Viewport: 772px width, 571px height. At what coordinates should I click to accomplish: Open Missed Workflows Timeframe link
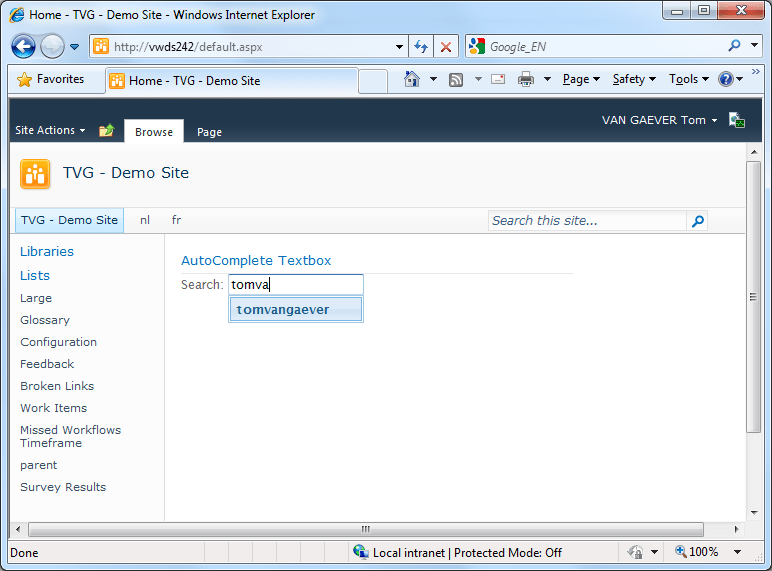(70, 437)
